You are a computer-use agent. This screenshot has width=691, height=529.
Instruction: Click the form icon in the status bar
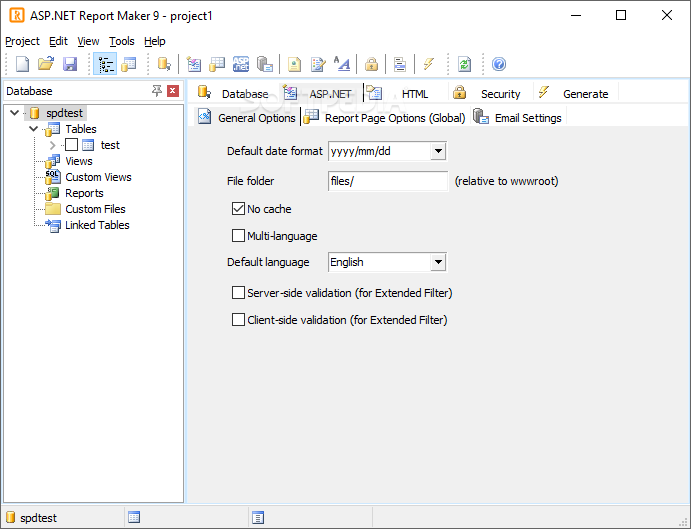[x=258, y=517]
